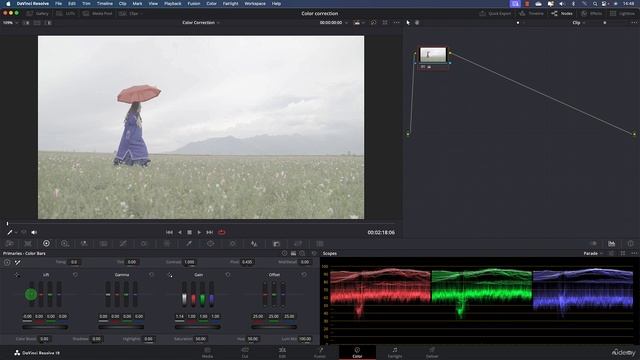Open the Parade scope type dropdown
Viewport: 640px width, 360px height.
click(593, 253)
